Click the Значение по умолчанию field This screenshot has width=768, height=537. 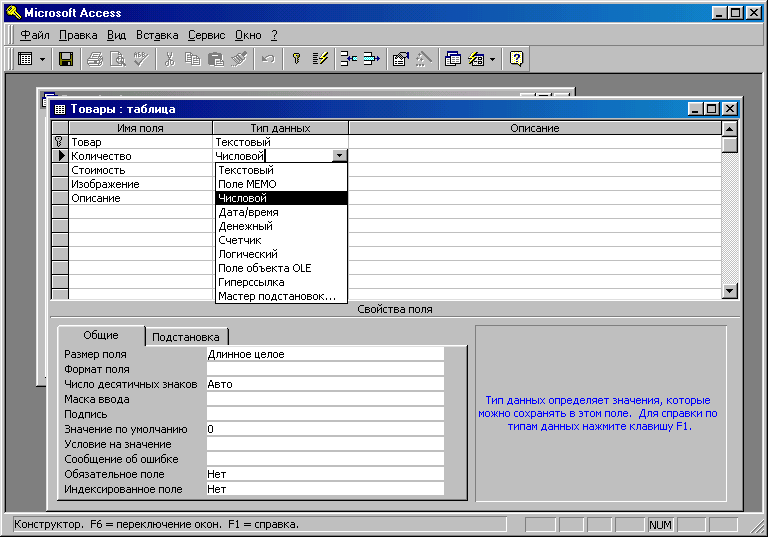click(x=325, y=429)
